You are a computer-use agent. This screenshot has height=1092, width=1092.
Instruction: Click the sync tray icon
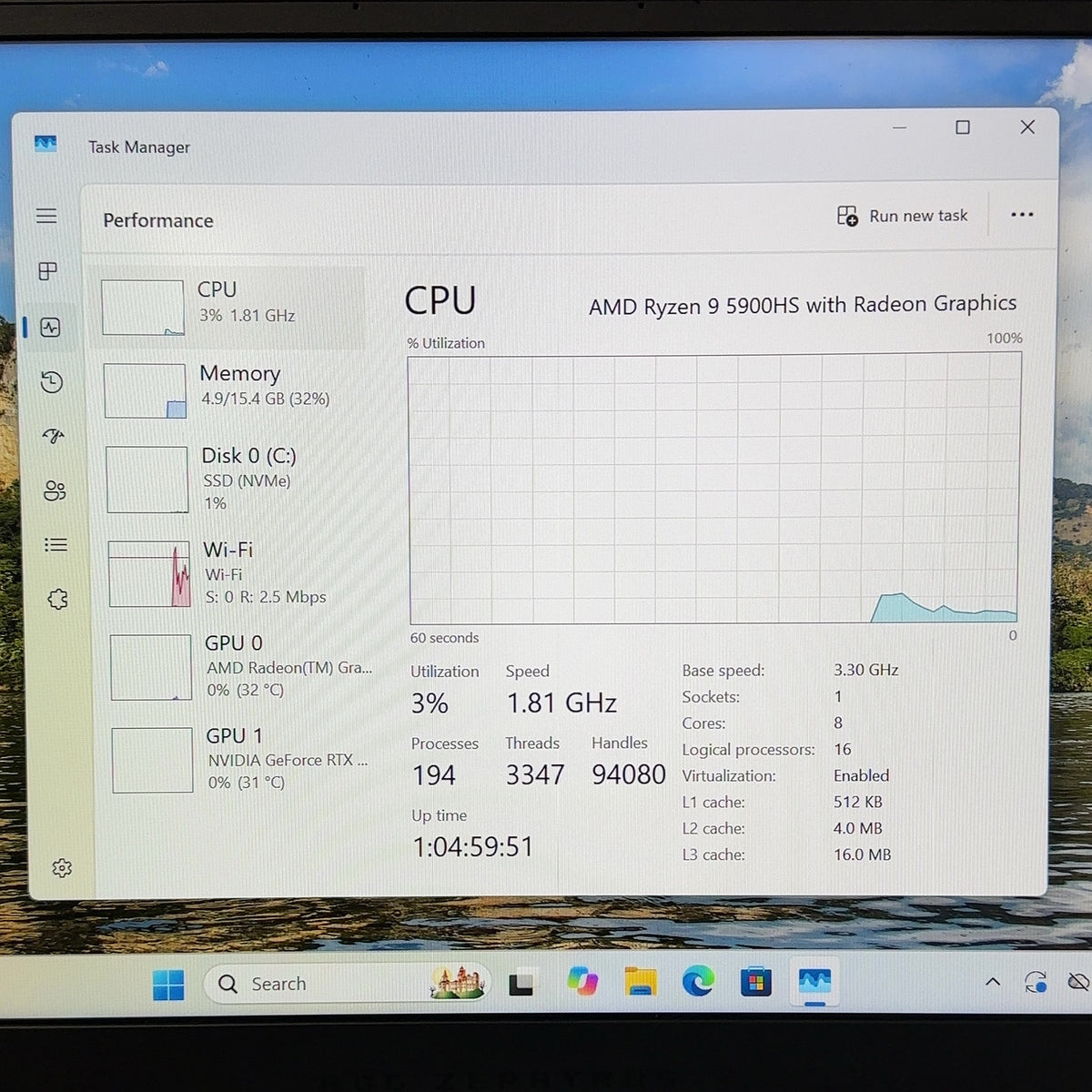click(x=1036, y=983)
